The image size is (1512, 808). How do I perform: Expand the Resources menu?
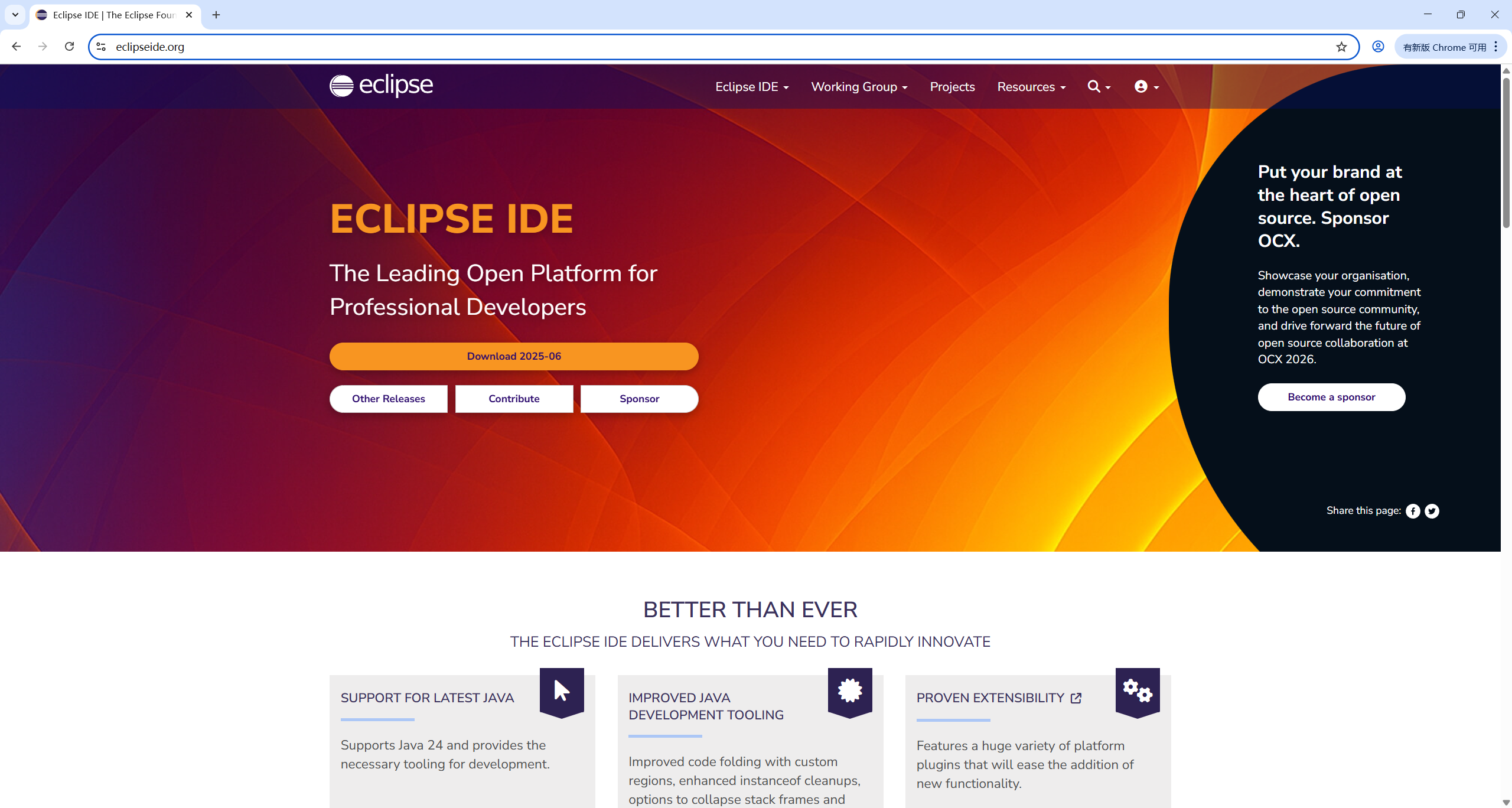coord(1031,87)
